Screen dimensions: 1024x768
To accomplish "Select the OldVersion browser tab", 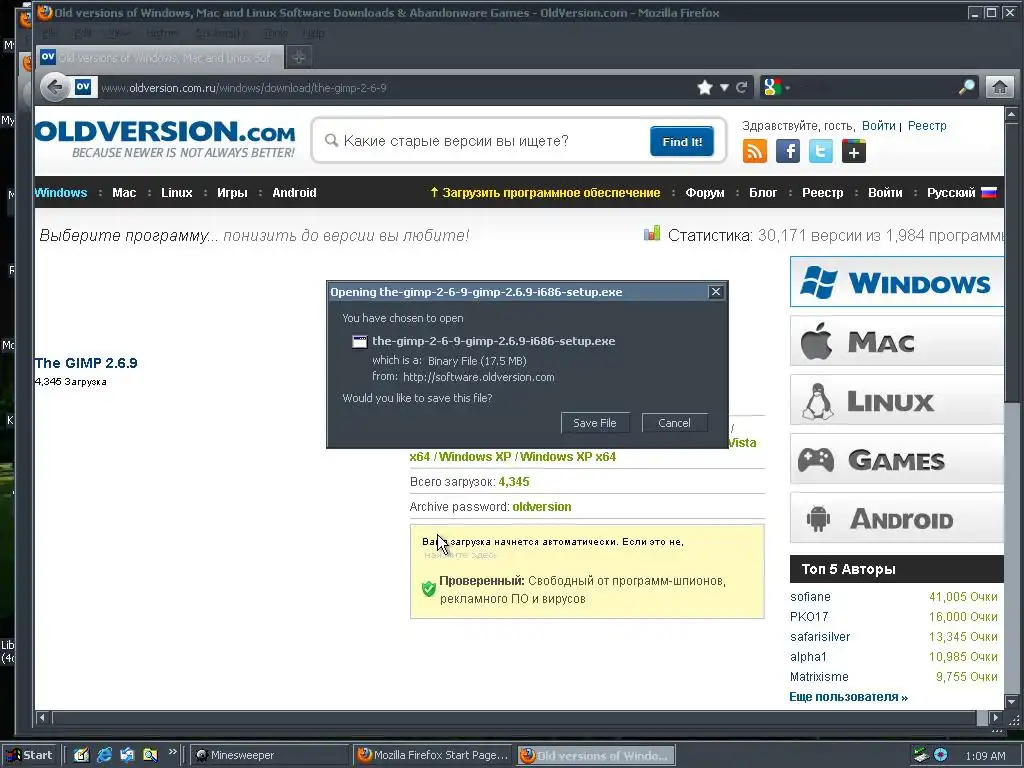I will (x=161, y=57).
